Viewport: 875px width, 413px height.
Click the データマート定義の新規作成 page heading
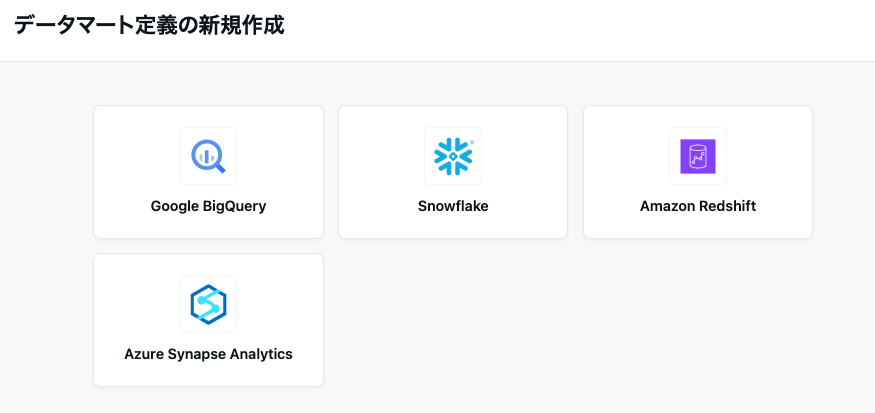tap(149, 26)
